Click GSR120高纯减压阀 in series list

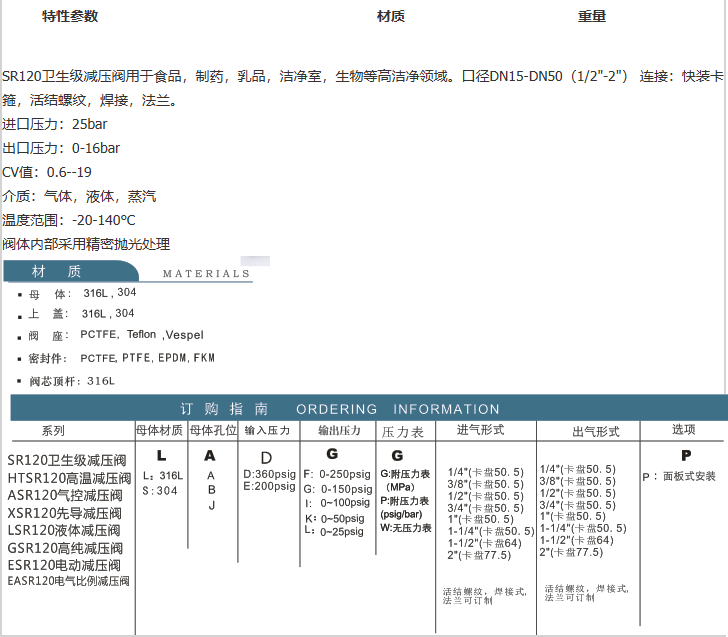coord(65,548)
